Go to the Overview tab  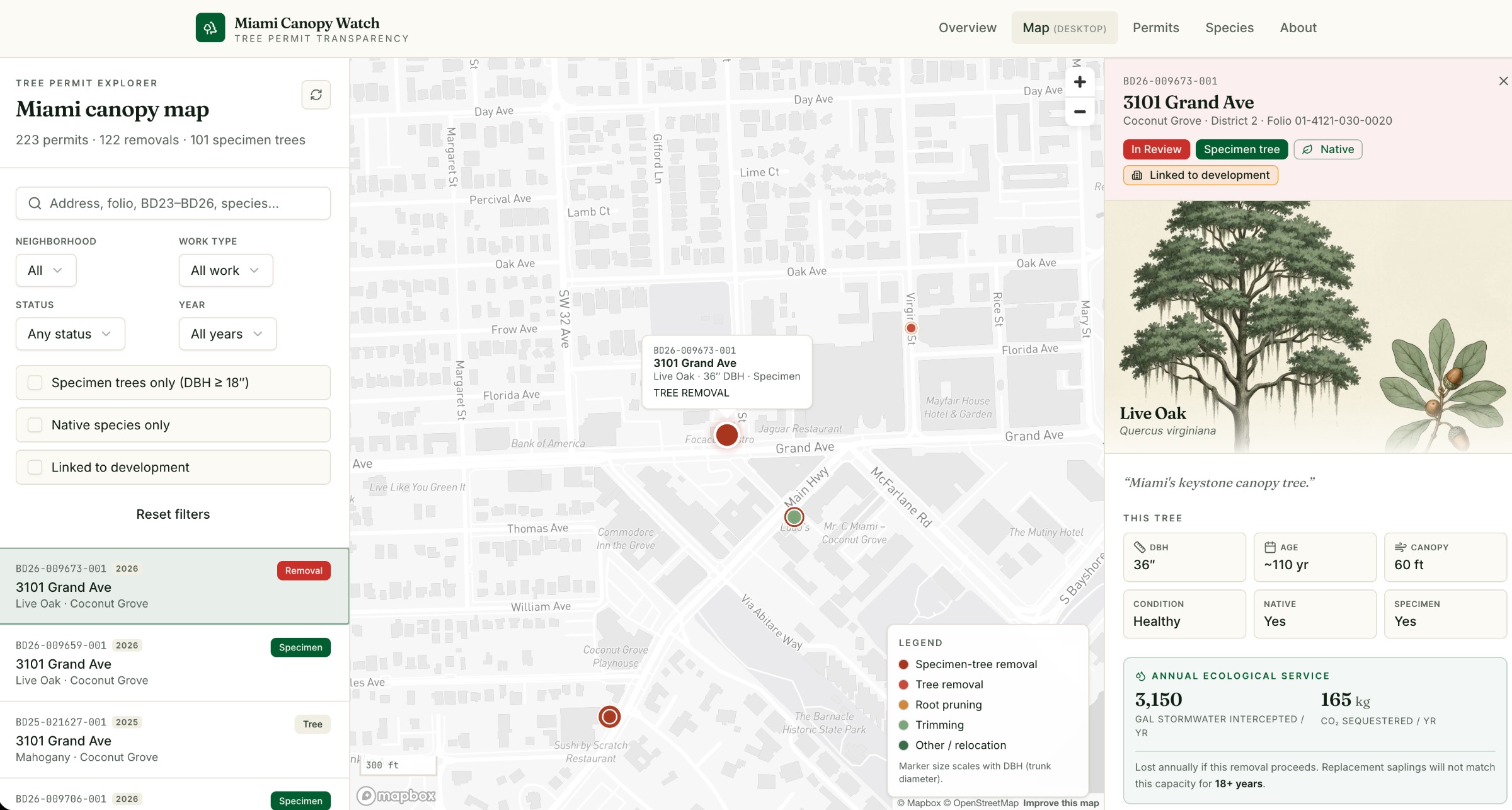968,28
